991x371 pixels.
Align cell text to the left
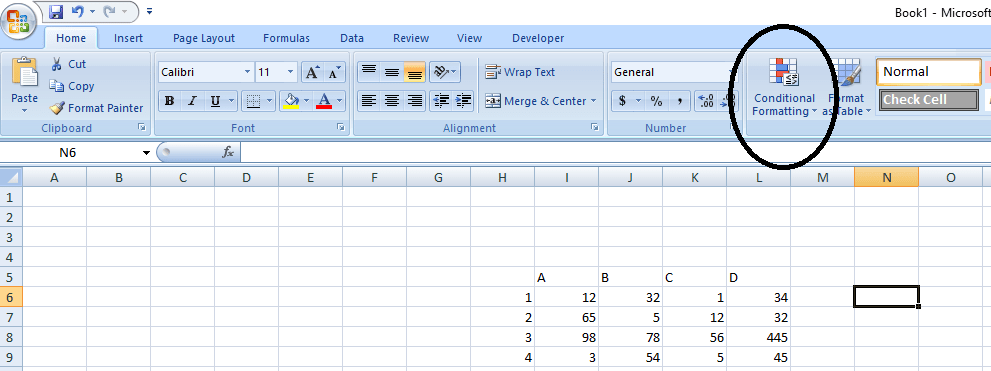369,100
